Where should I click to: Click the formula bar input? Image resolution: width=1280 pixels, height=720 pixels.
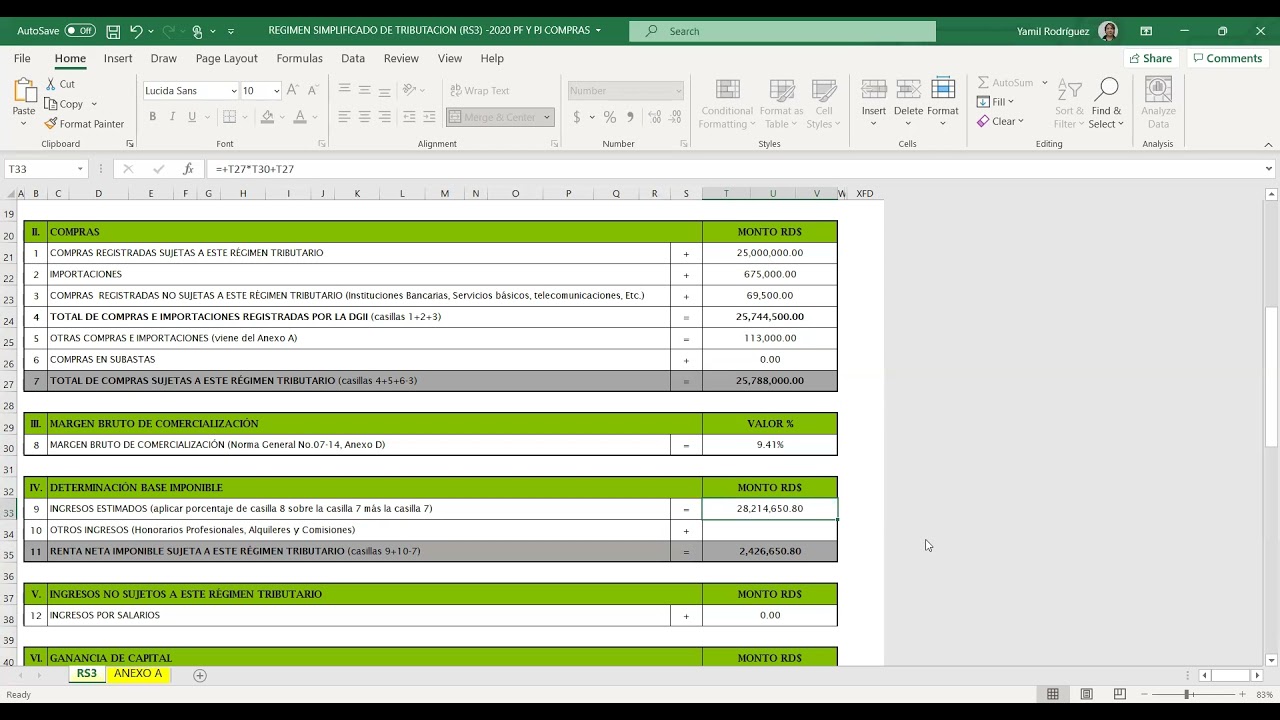(x=733, y=169)
